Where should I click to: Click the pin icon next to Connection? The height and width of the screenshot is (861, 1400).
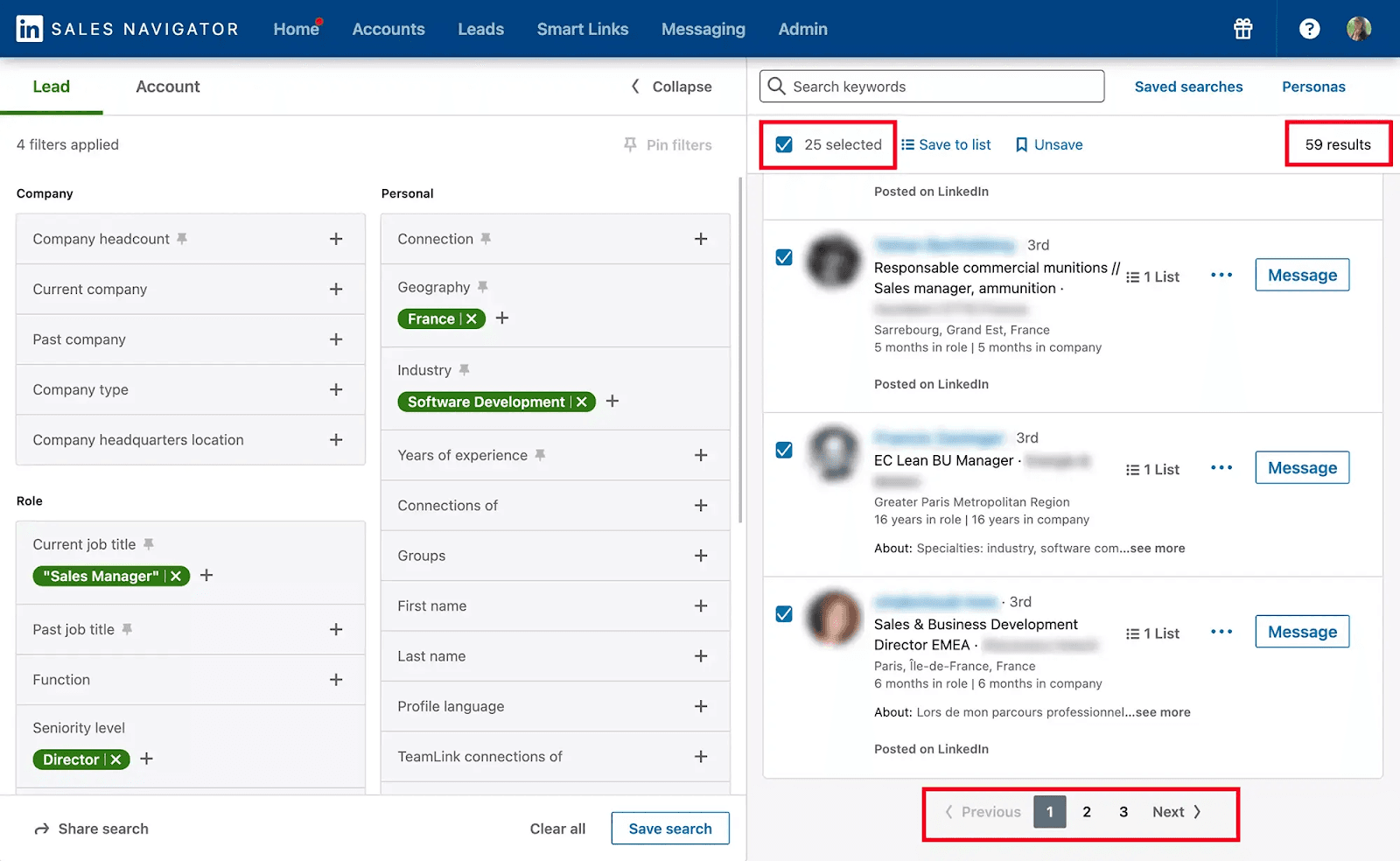coord(486,239)
